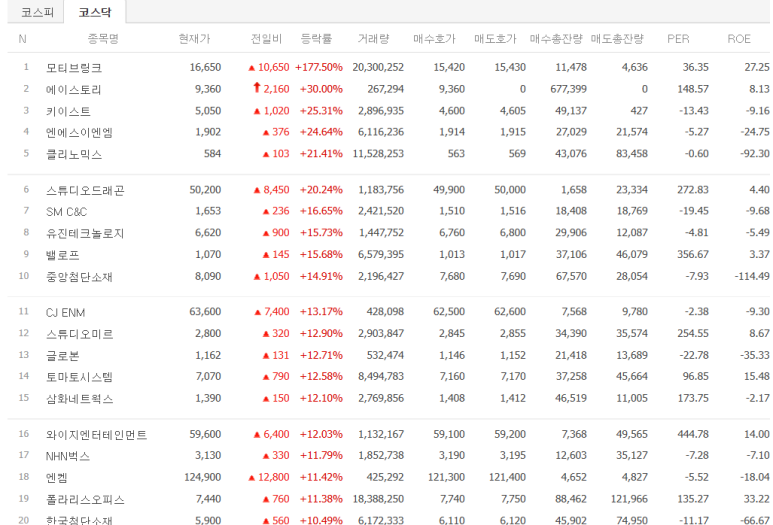Click the 677,399 bid balance cell
Image resolution: width=773 pixels, height=525 pixels.
(x=568, y=89)
